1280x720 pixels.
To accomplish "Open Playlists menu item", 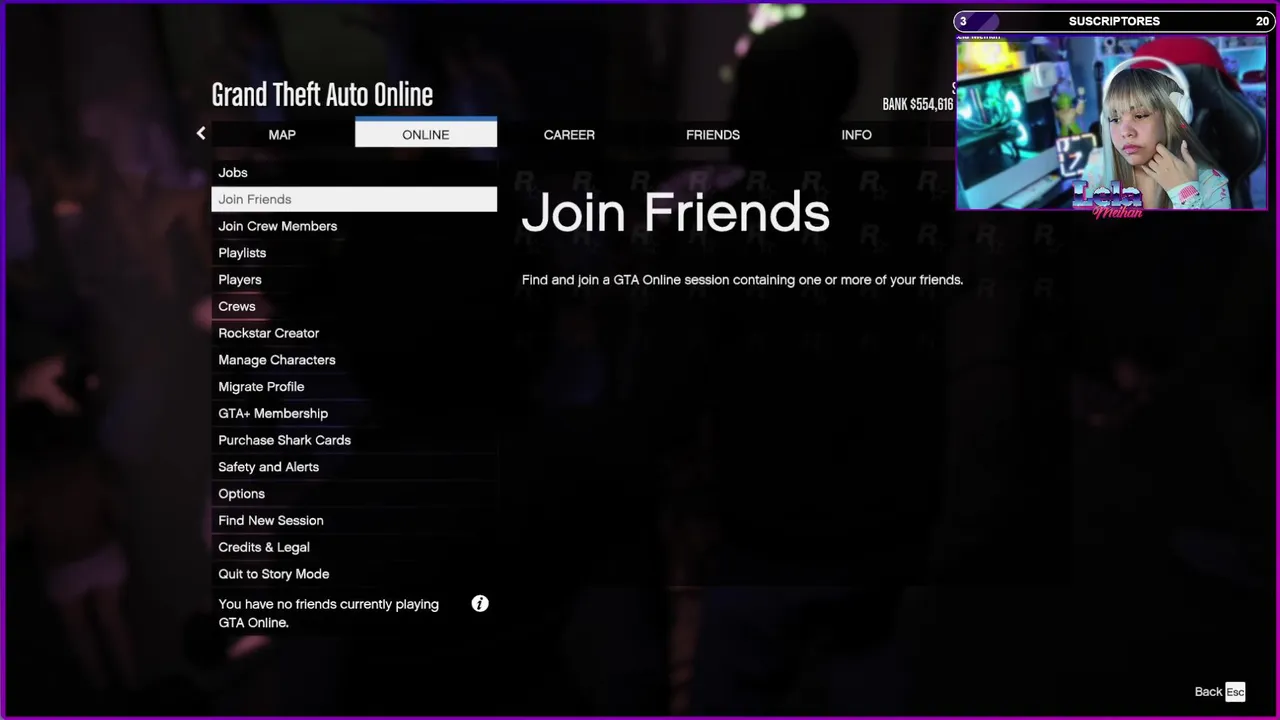I will pos(354,253).
